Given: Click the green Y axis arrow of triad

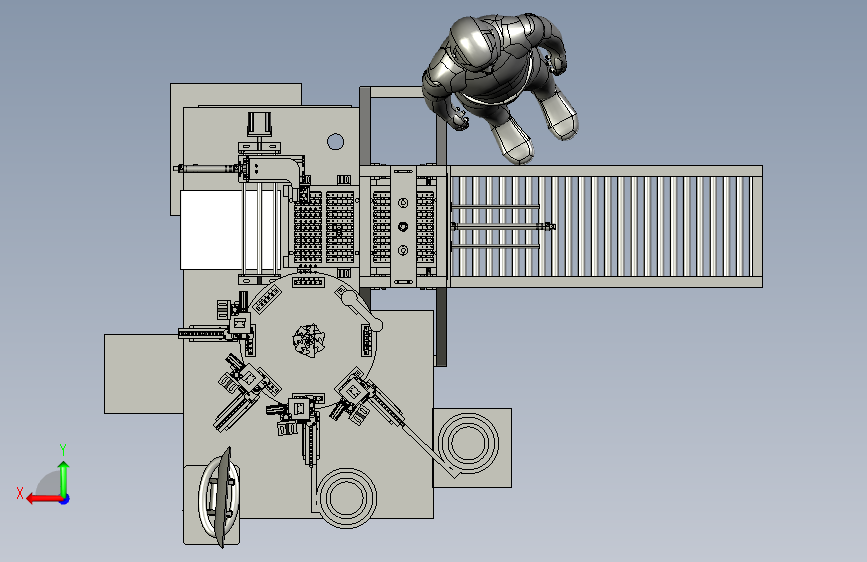Looking at the screenshot, I should coord(64,477).
